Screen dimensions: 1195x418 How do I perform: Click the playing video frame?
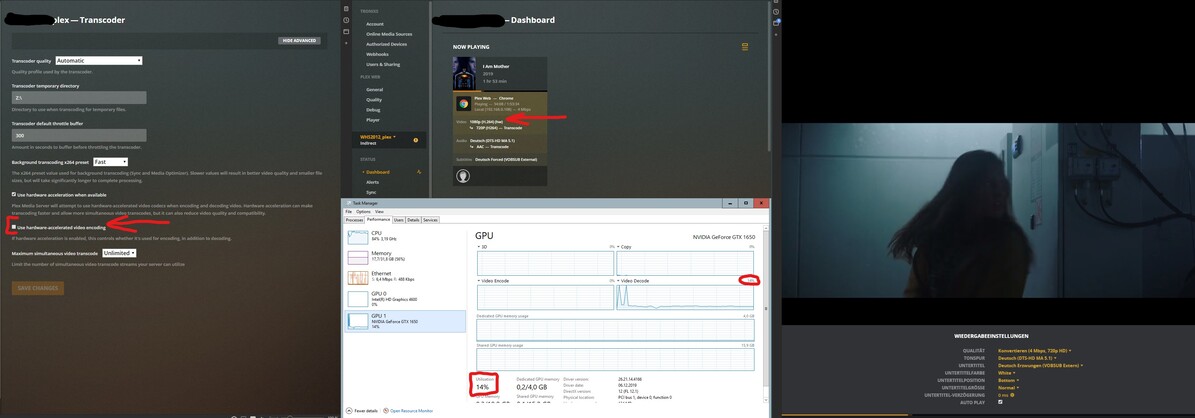[988, 210]
